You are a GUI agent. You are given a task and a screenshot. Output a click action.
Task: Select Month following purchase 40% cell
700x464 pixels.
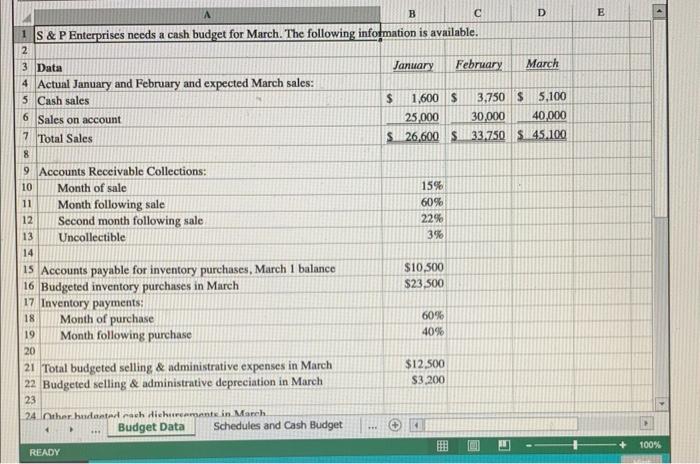click(416, 332)
